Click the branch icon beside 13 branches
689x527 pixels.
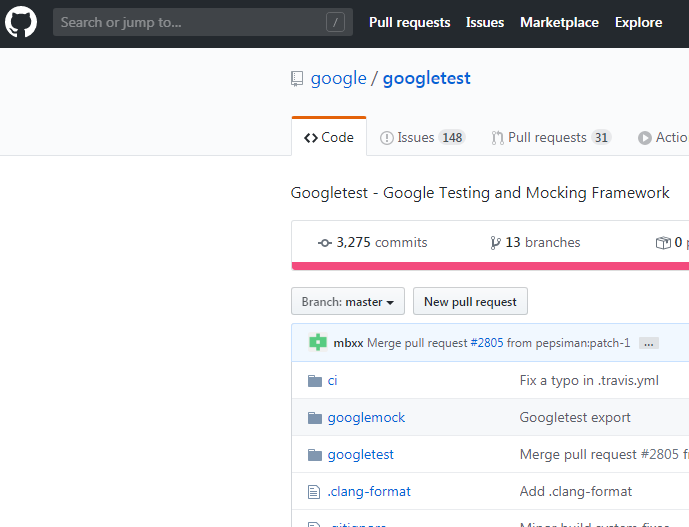click(495, 243)
